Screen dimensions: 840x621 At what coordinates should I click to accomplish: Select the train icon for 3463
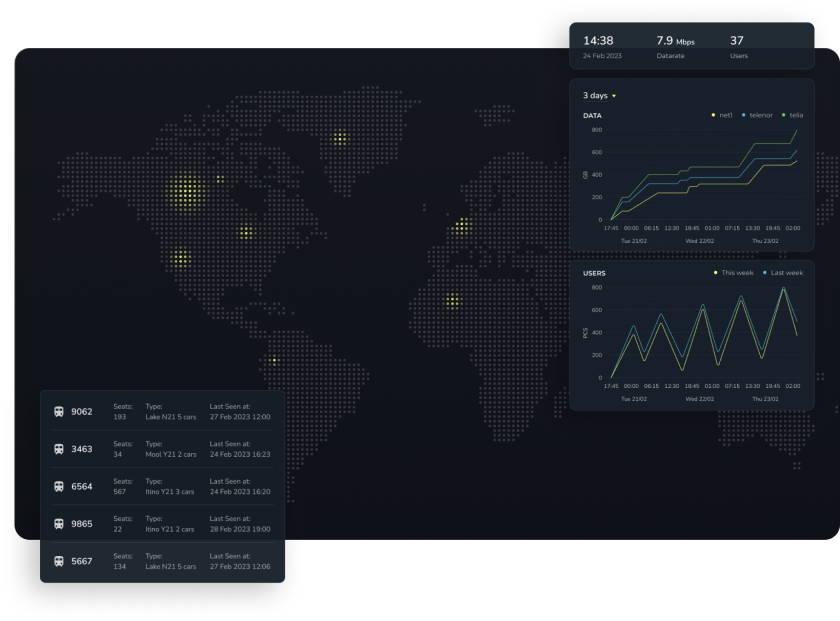click(59, 449)
